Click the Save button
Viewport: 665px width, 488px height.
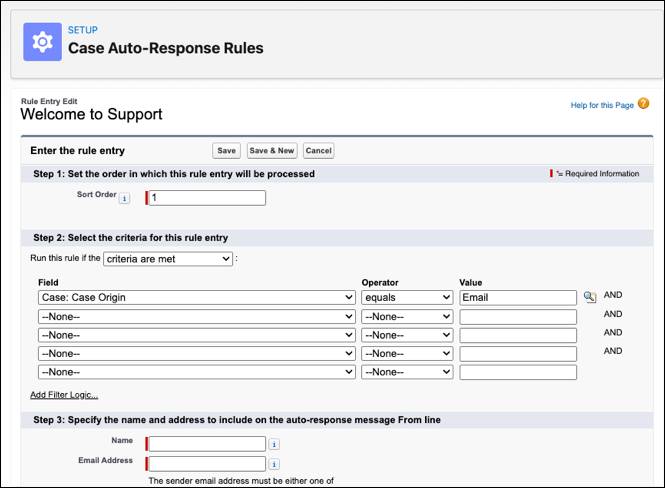point(226,151)
